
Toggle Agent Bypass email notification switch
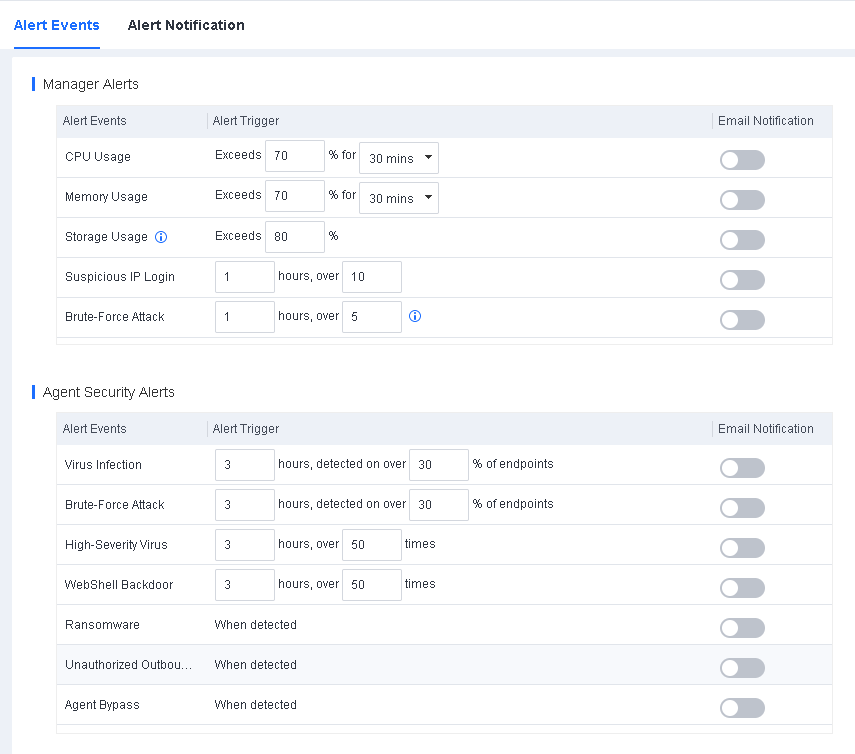click(742, 708)
